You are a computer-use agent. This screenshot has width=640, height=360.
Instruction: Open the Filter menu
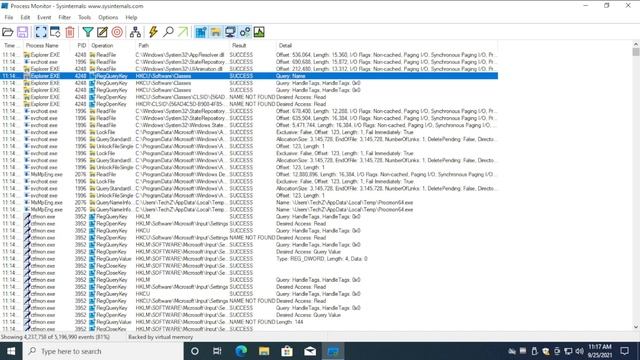(x=64, y=18)
